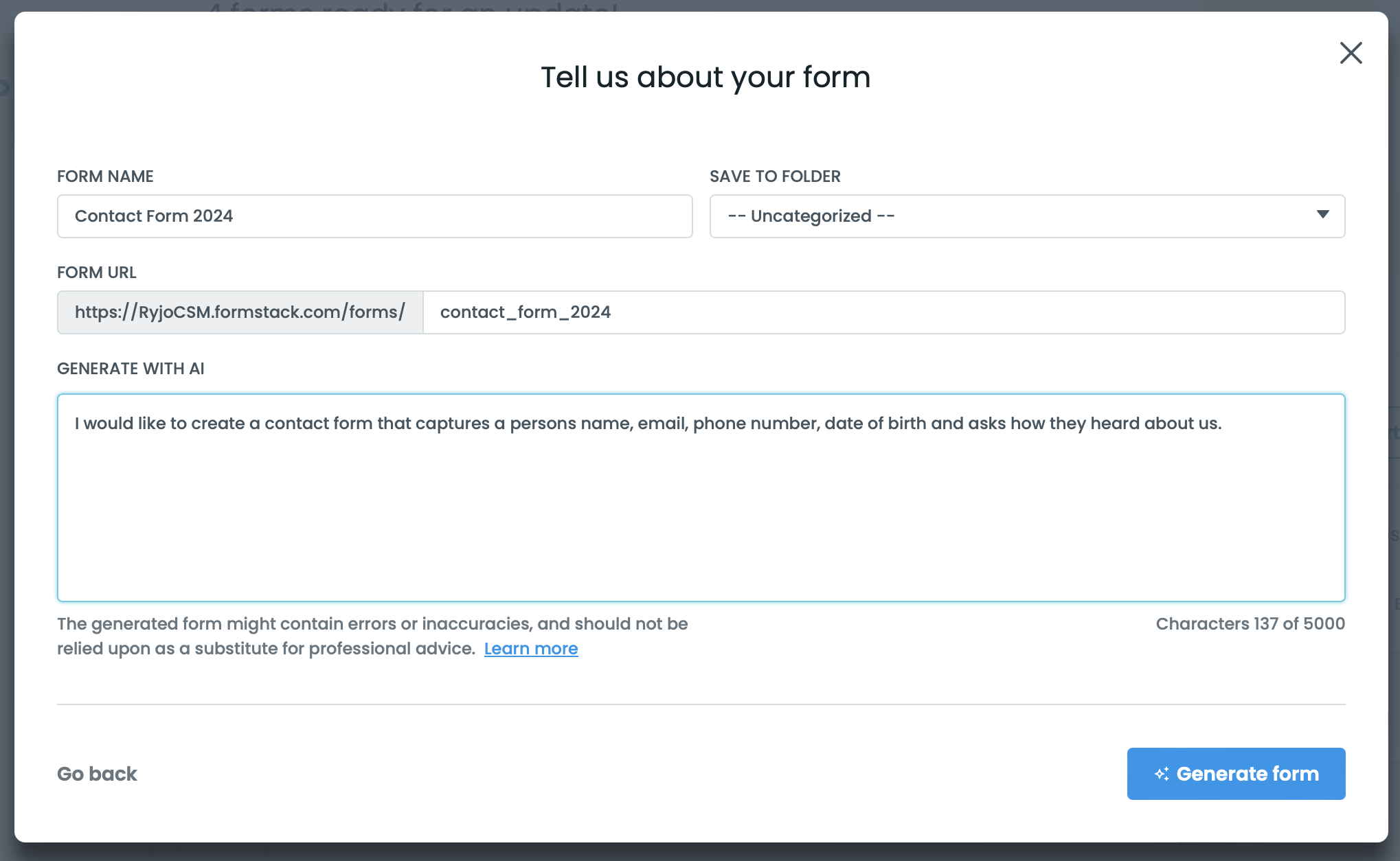Viewport: 1400px width, 861px height.
Task: Click the Save to Folder dropdown arrow
Action: coord(1322,215)
